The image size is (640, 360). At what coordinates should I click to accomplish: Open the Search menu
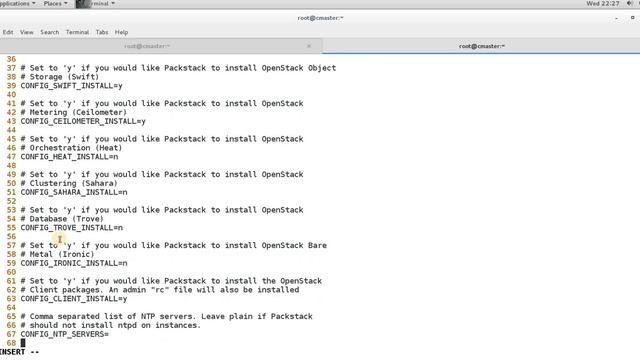tap(49, 32)
